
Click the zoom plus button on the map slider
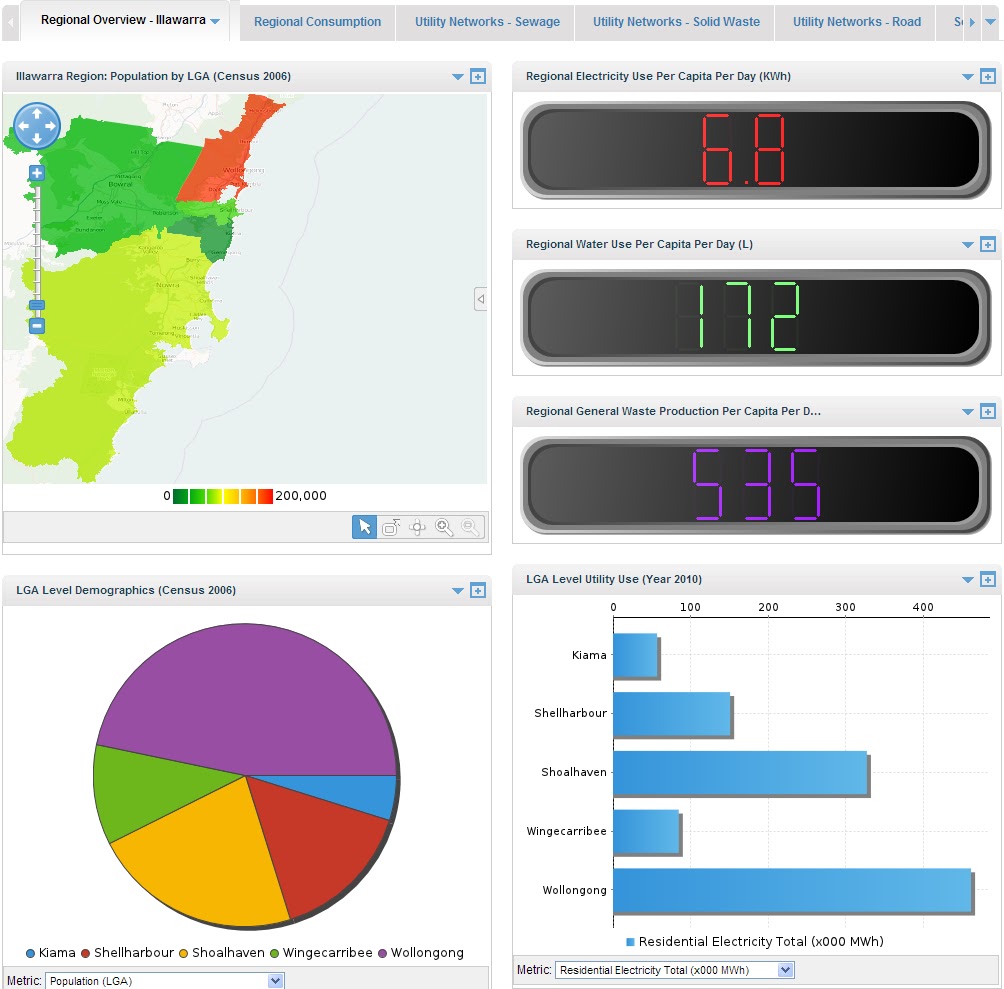[36, 172]
